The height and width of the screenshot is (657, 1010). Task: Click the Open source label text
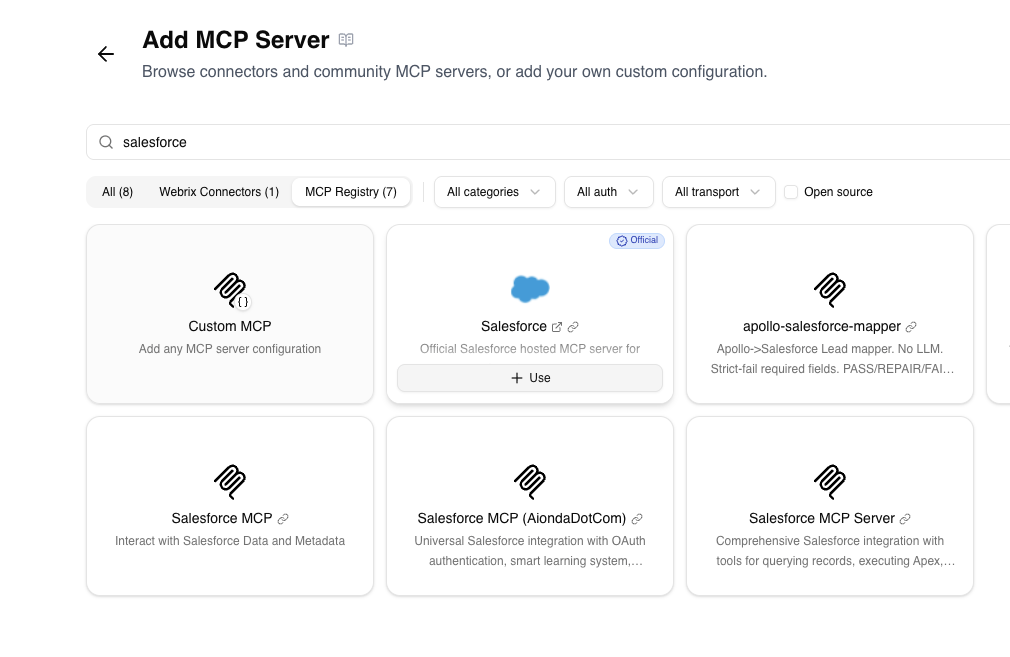(x=838, y=192)
